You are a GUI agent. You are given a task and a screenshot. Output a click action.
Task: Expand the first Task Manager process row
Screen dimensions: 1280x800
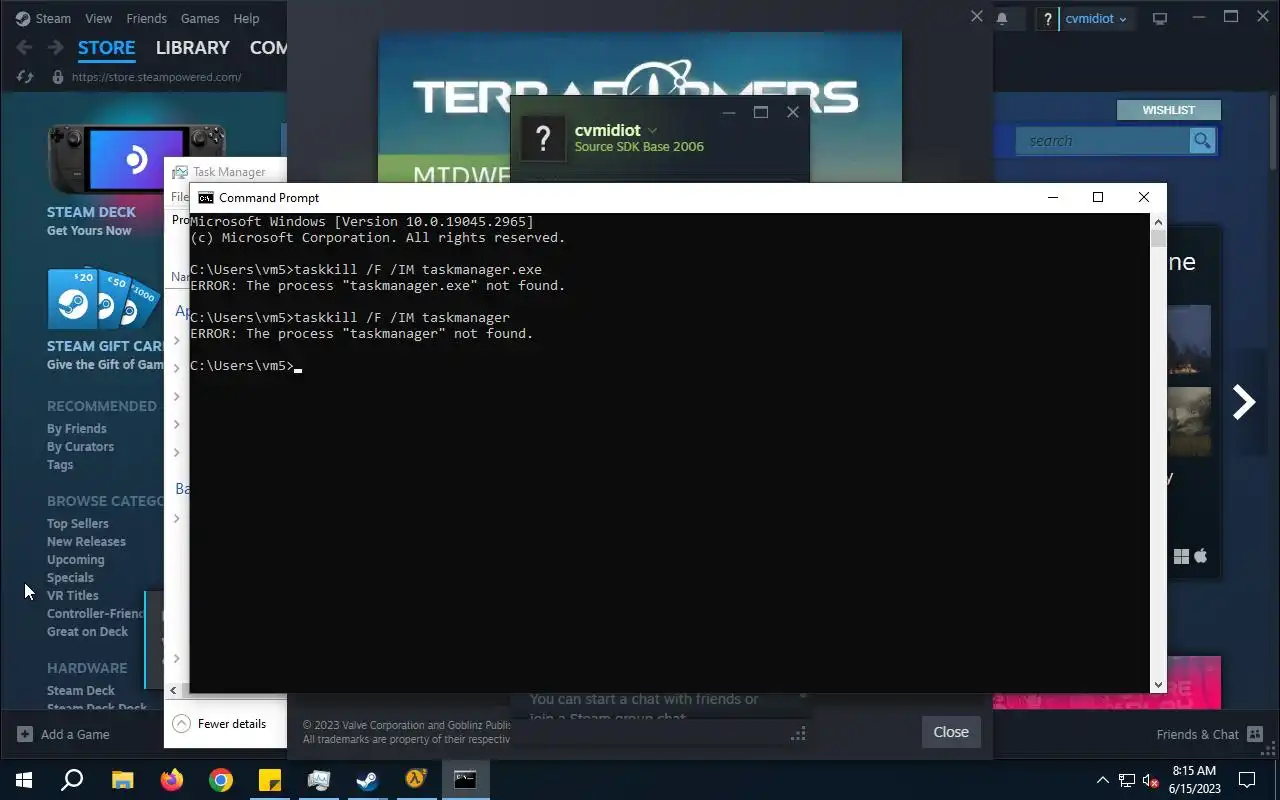[x=177, y=340]
